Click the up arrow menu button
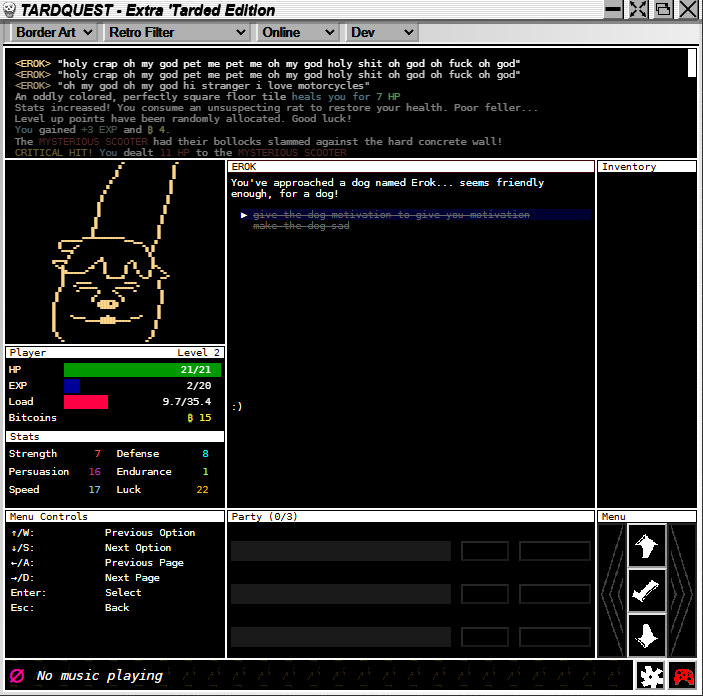This screenshot has height=696, width=703. tap(646, 546)
